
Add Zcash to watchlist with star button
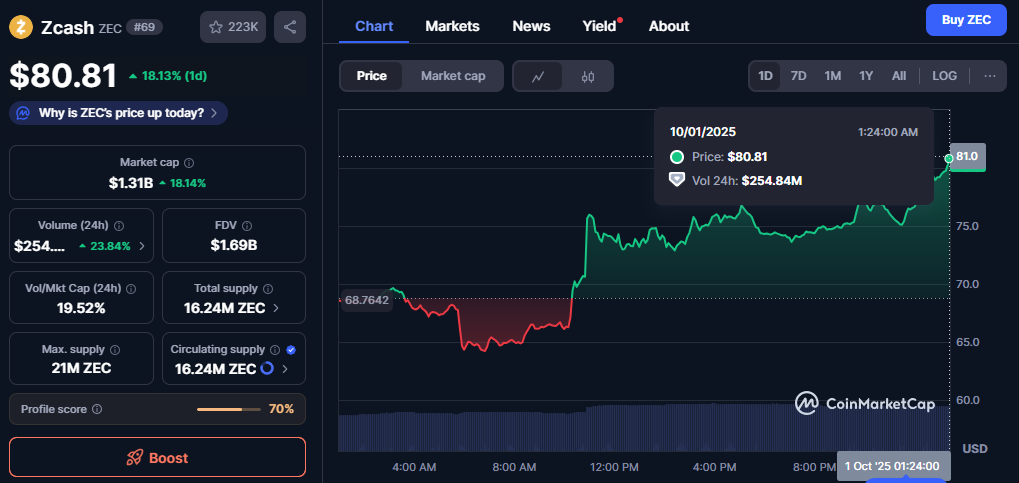pyautogui.click(x=233, y=27)
